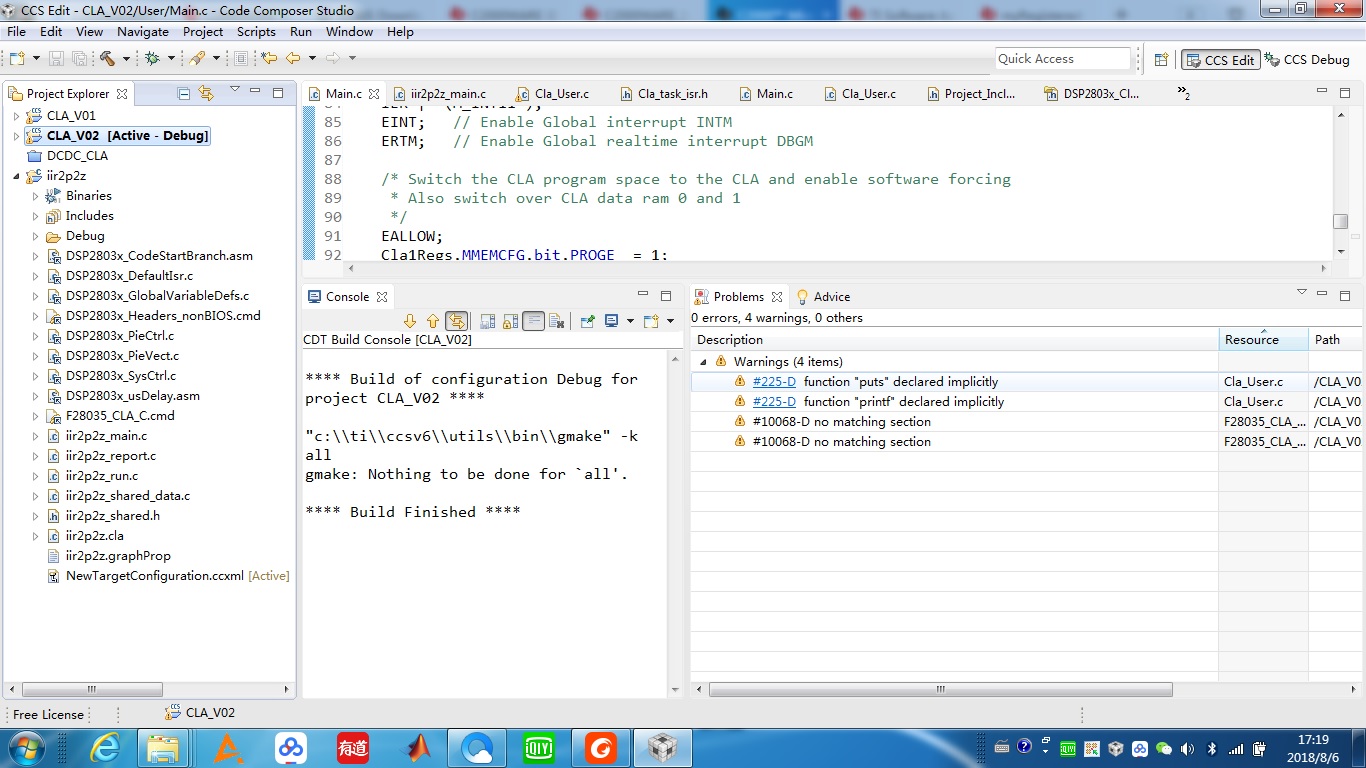Image resolution: width=1366 pixels, height=768 pixels.
Task: Open the Scripts menu
Action: 256,32
